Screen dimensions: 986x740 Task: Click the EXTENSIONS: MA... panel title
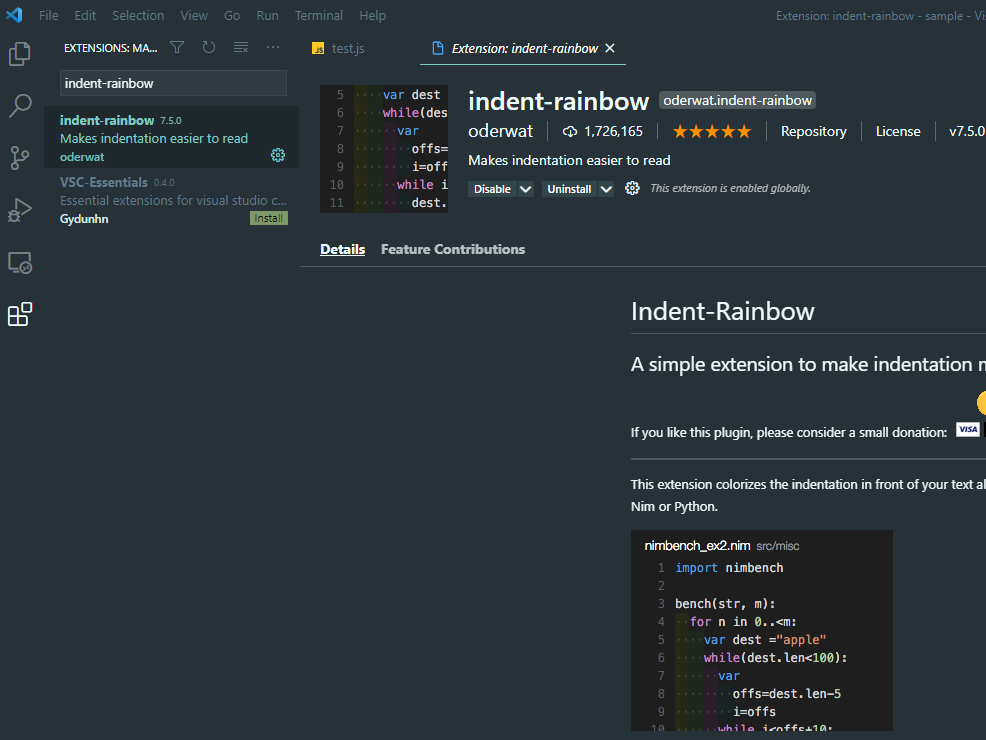[111, 48]
